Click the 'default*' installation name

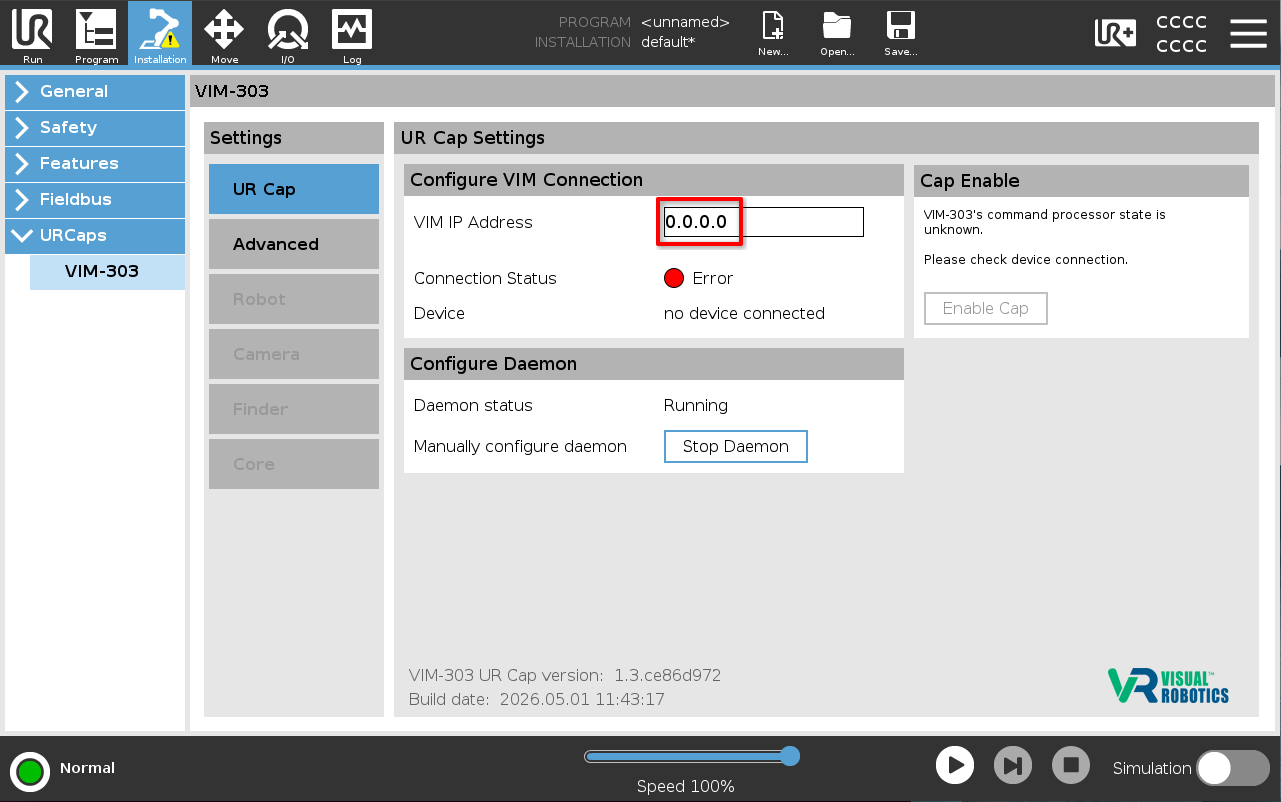pyautogui.click(x=668, y=42)
